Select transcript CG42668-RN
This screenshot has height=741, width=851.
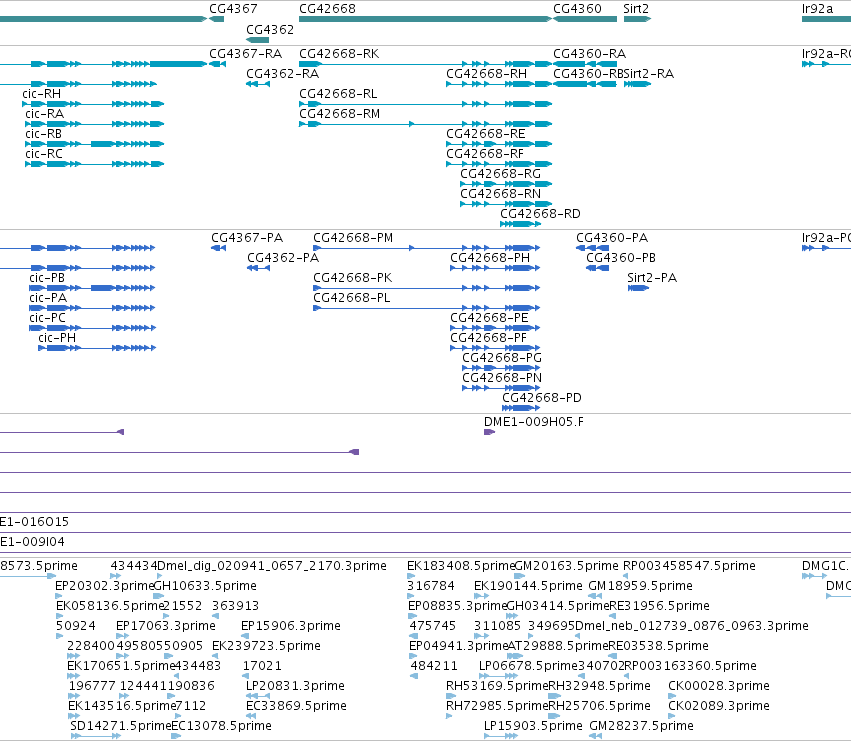point(500,194)
